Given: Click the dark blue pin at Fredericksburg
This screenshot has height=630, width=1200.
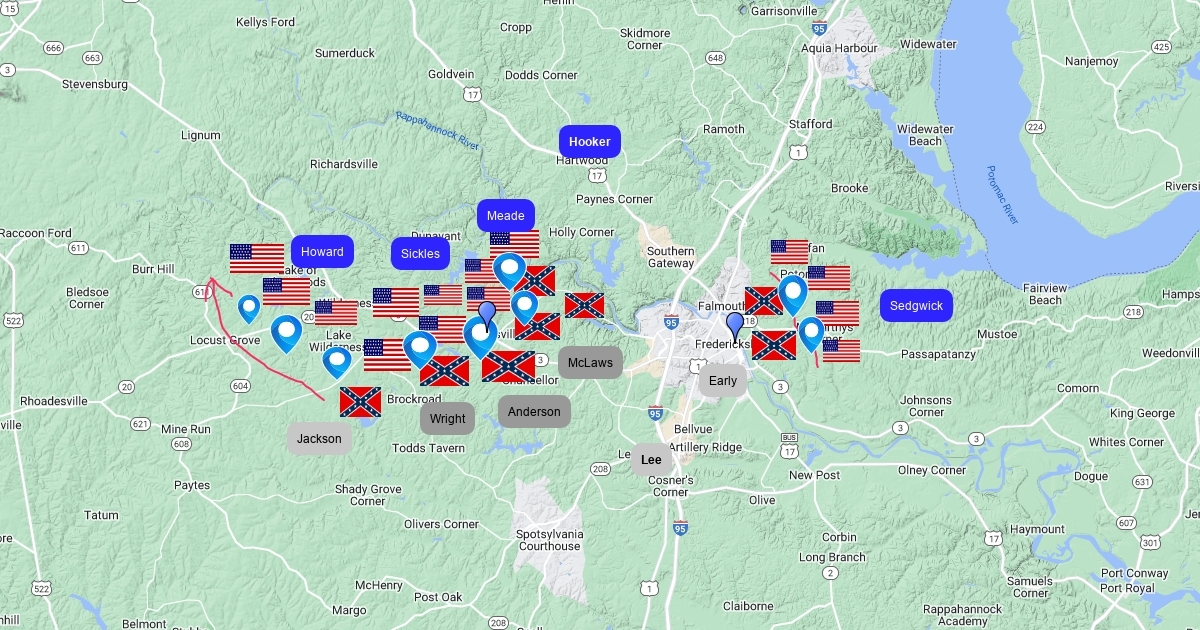Looking at the screenshot, I should click(735, 325).
